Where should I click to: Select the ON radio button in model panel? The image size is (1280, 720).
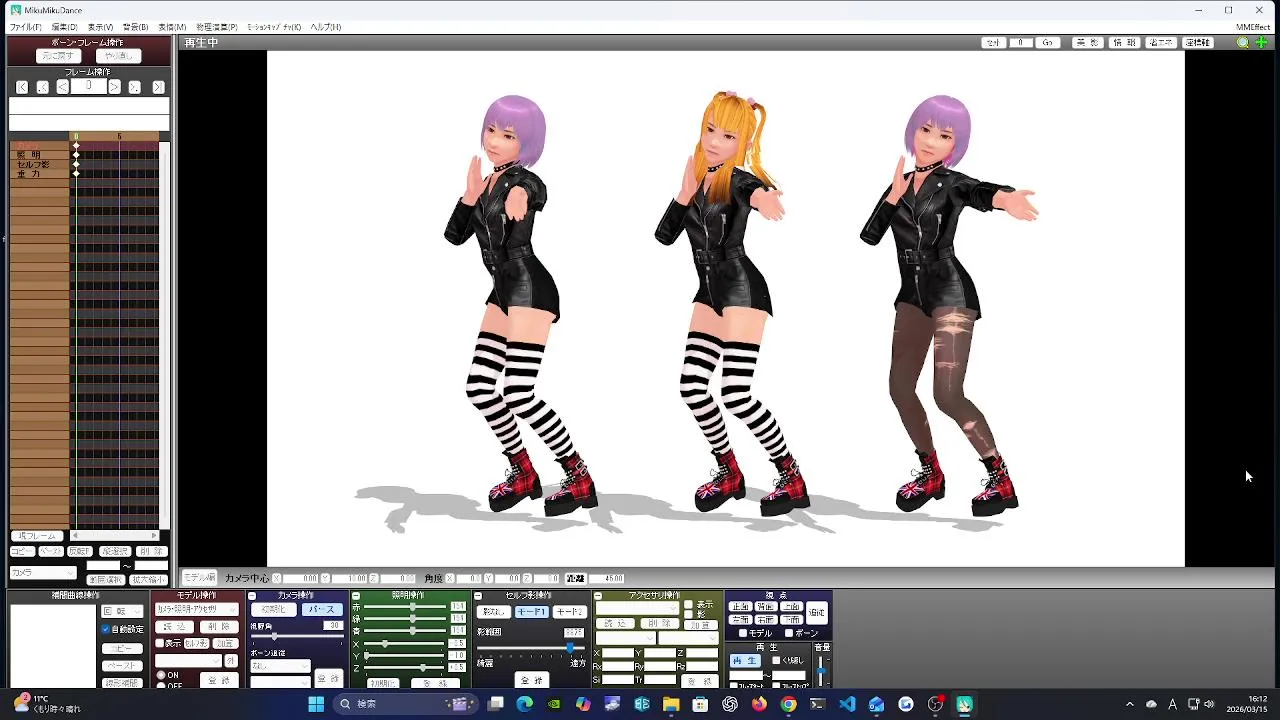[x=161, y=675]
